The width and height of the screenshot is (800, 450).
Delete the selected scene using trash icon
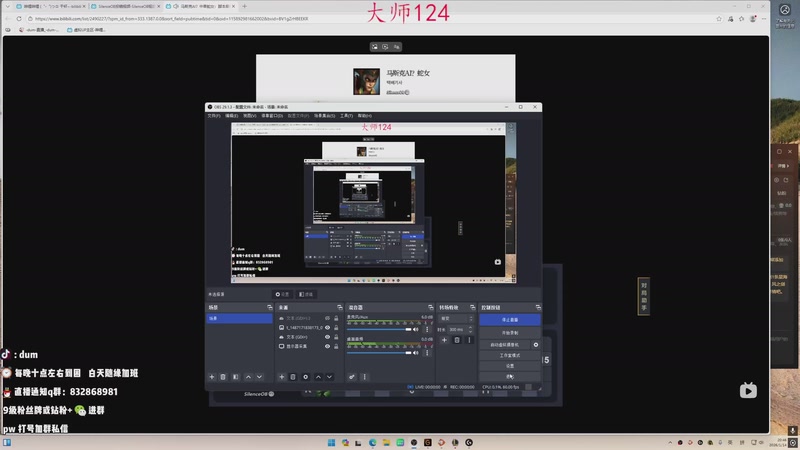223,377
